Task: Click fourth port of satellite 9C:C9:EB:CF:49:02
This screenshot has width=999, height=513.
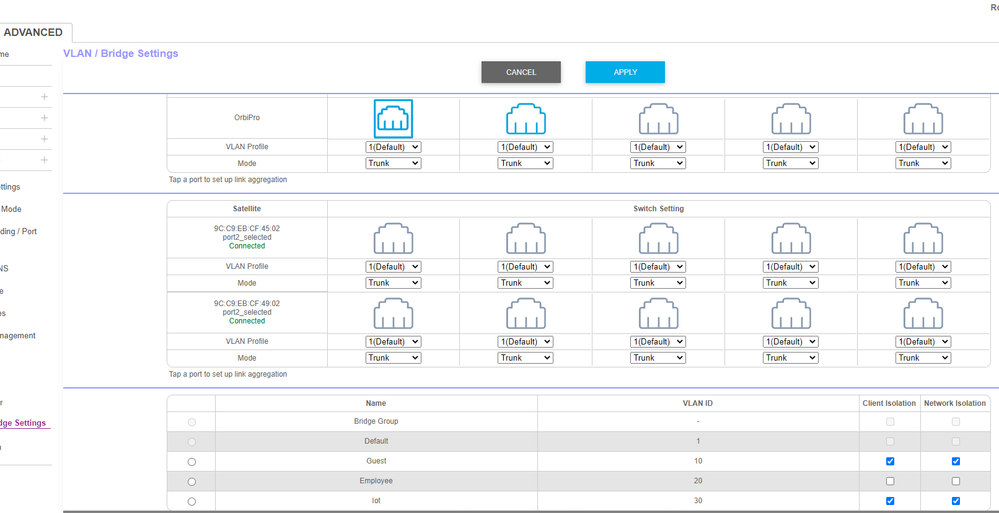Action: click(x=790, y=314)
